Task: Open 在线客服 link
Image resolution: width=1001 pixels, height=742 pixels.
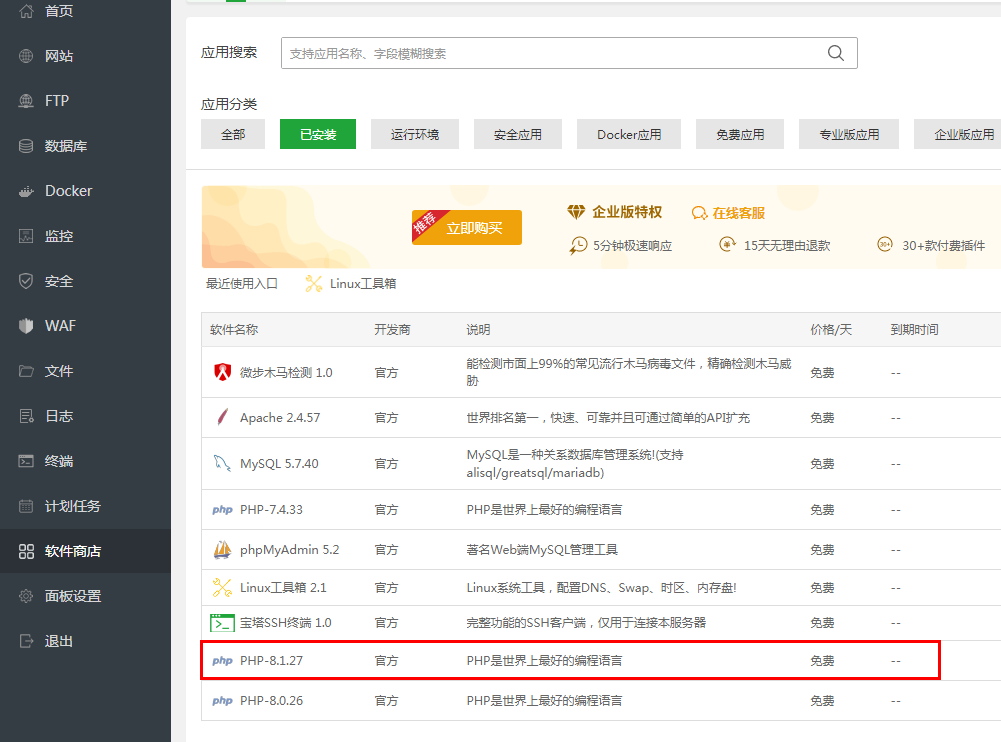Action: [739, 213]
